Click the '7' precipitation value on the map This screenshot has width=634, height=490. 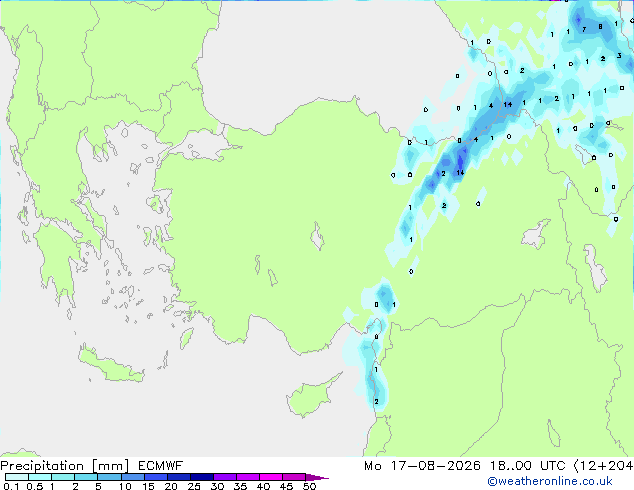pos(584,29)
